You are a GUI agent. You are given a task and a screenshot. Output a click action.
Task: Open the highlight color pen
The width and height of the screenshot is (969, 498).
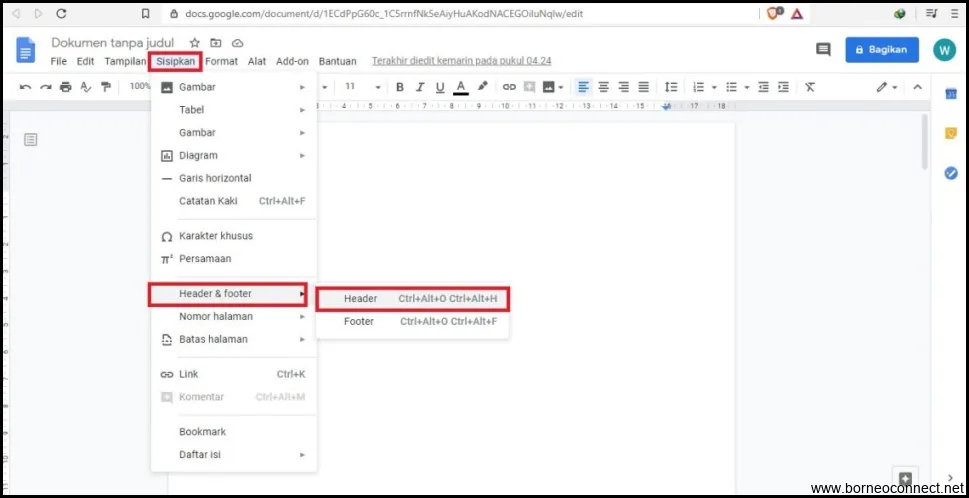tap(483, 87)
